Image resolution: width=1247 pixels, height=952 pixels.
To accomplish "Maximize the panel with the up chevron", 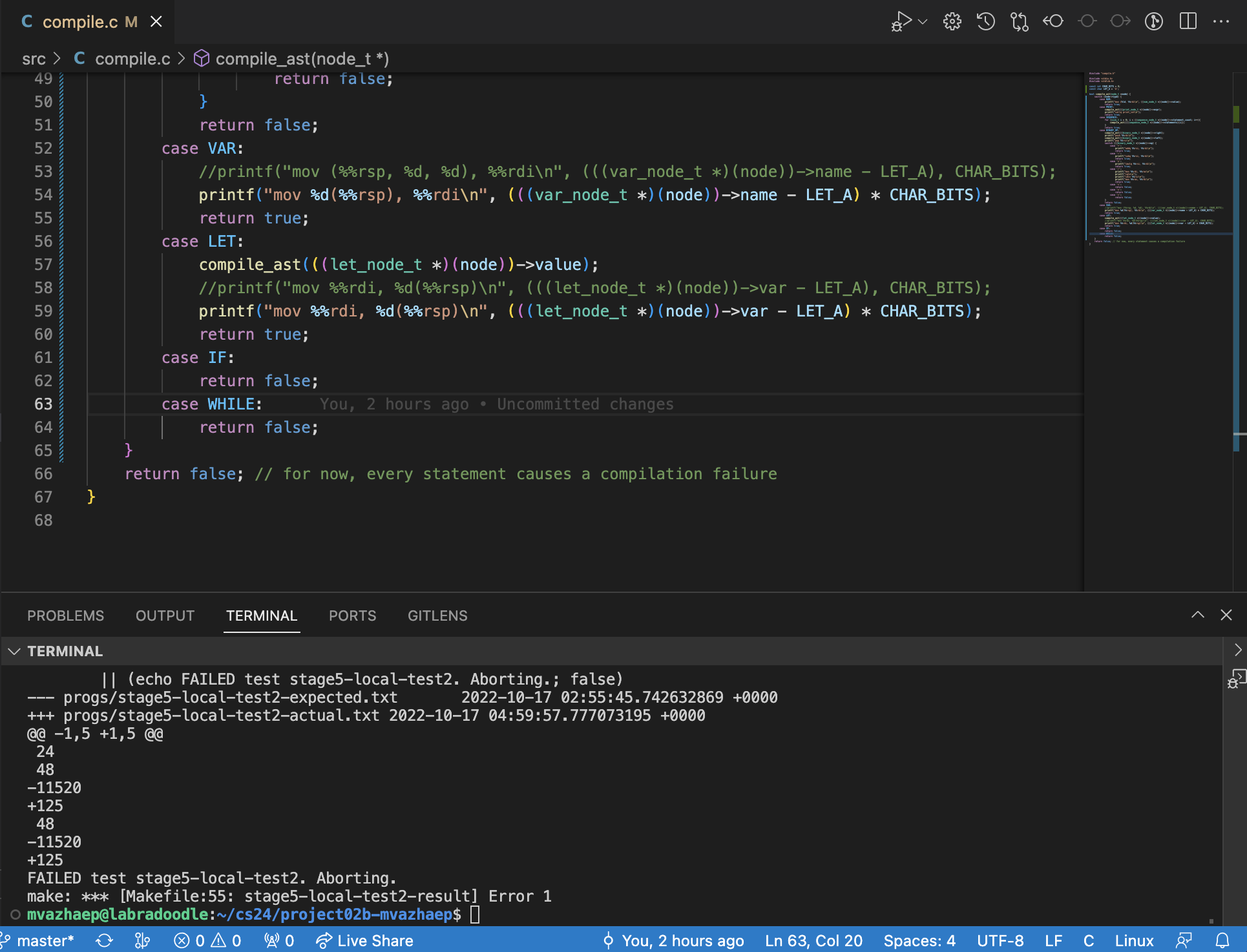I will pyautogui.click(x=1197, y=615).
